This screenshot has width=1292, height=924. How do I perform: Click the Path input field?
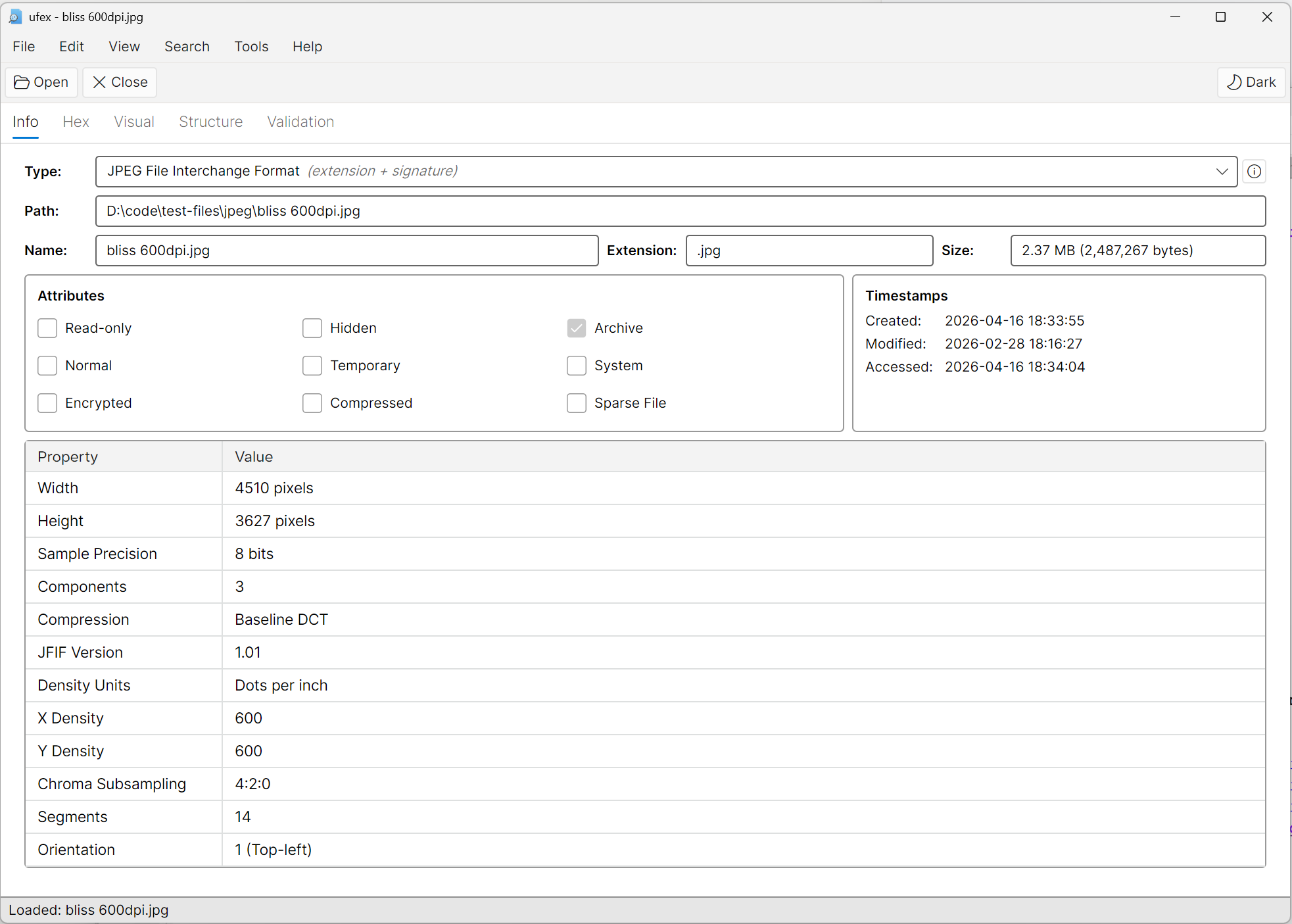click(680, 211)
